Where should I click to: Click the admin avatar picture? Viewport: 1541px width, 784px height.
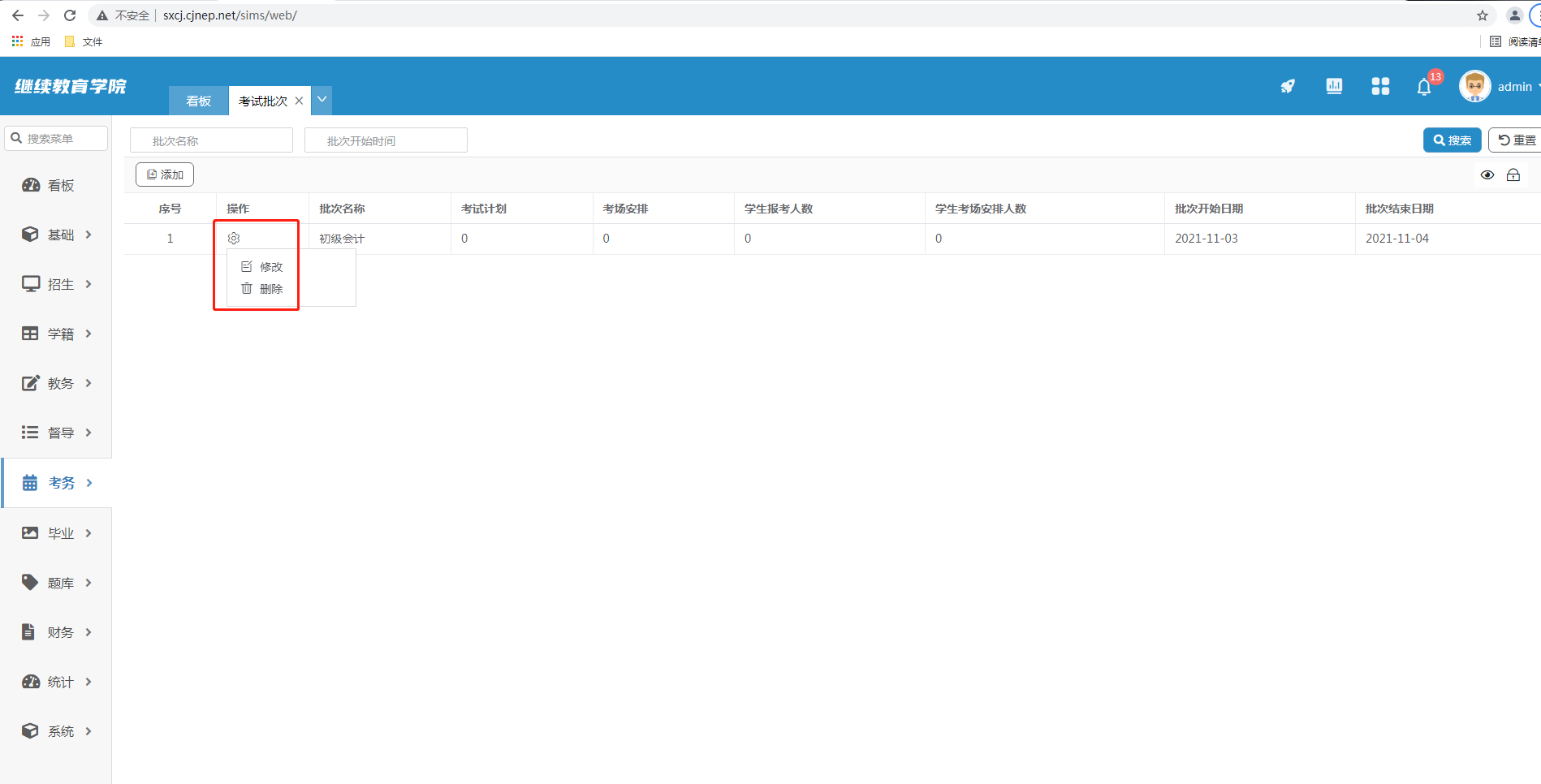tap(1474, 86)
